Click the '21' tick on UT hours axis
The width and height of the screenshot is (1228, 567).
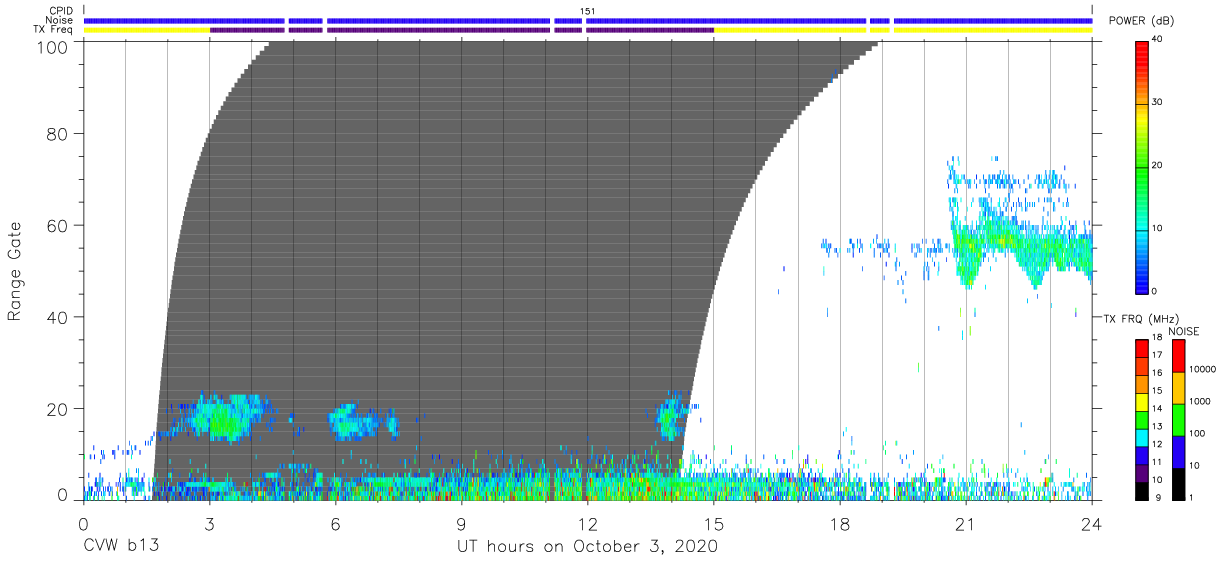coord(966,524)
